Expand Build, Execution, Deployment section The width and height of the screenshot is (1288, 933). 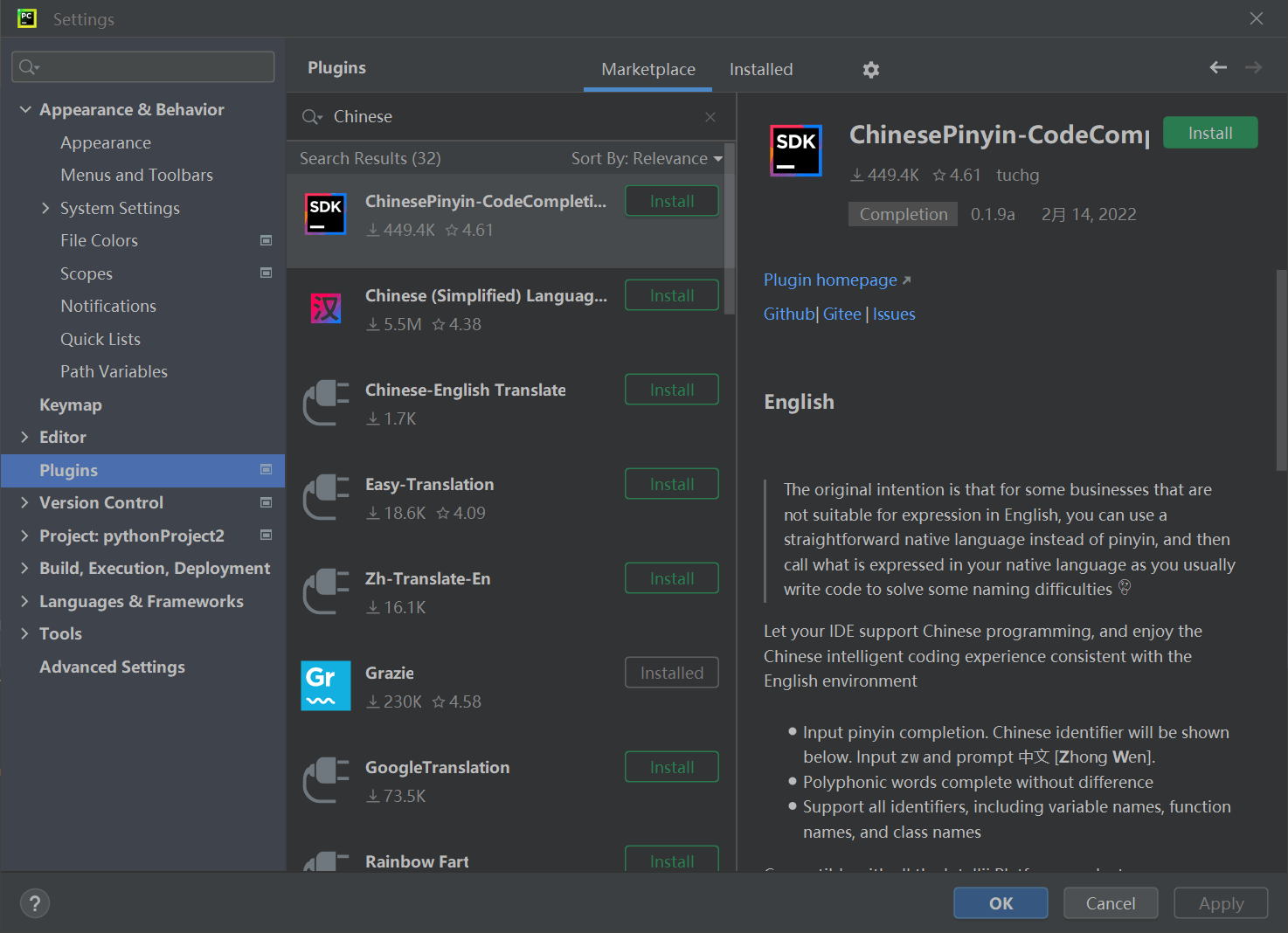(x=24, y=568)
